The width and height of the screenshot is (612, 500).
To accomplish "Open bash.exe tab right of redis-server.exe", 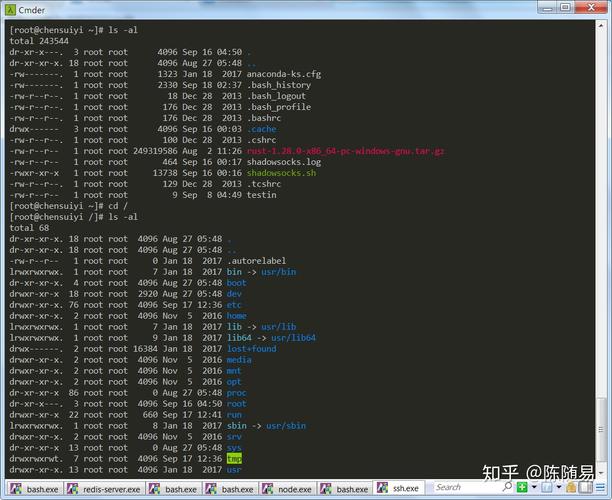I will click(x=173, y=488).
